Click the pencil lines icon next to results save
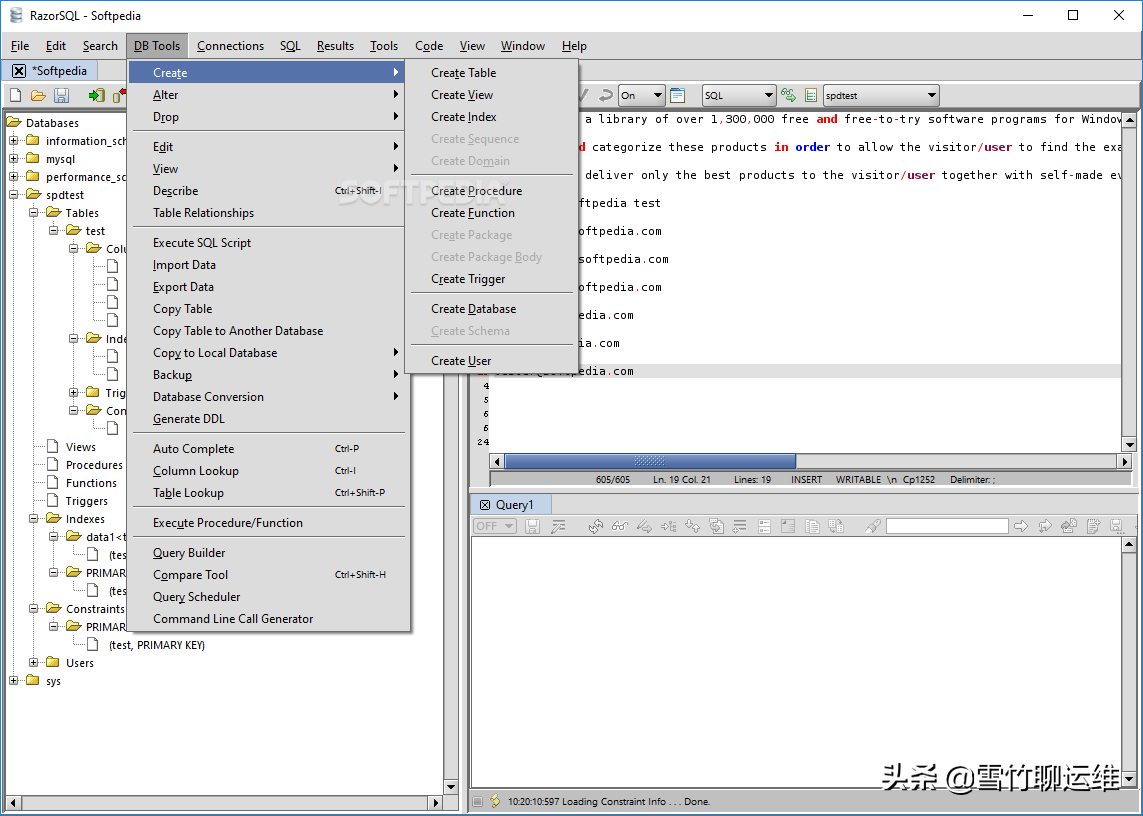Screen dimensions: 1143x816 (558, 526)
